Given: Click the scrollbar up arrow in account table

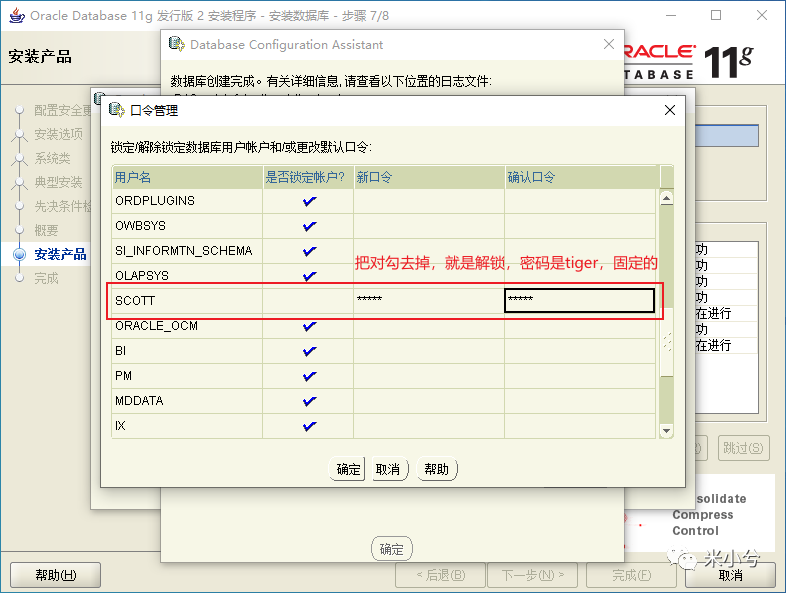Looking at the screenshot, I should coord(666,199).
